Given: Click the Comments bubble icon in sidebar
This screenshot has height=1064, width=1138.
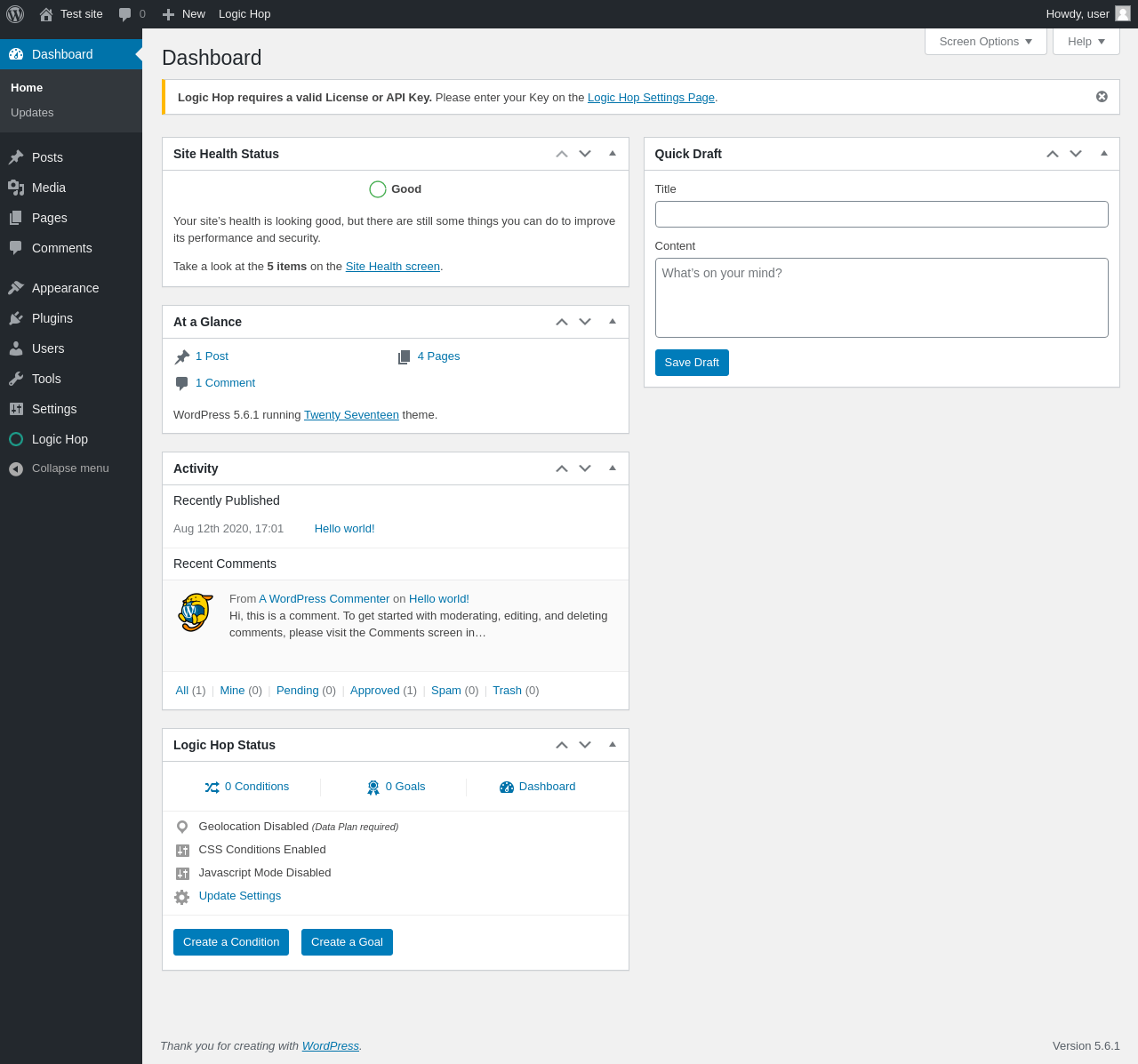Looking at the screenshot, I should (16, 248).
